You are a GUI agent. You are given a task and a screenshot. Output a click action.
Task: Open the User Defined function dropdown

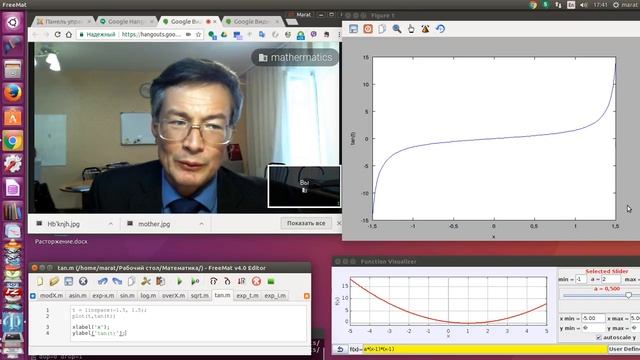pyautogui.click(x=624, y=349)
